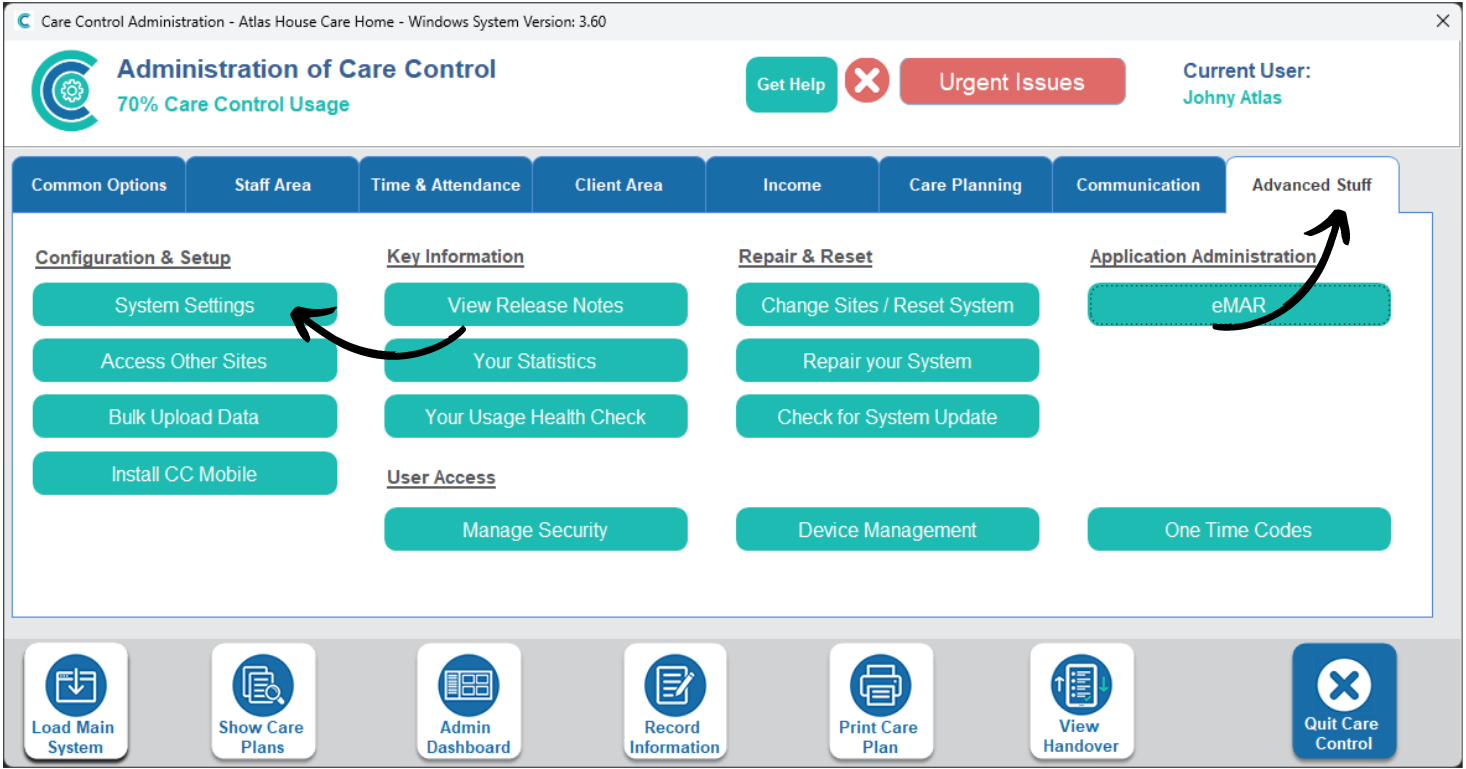Click Install CC Mobile
Screen dimensions: 1466x769
click(x=184, y=474)
